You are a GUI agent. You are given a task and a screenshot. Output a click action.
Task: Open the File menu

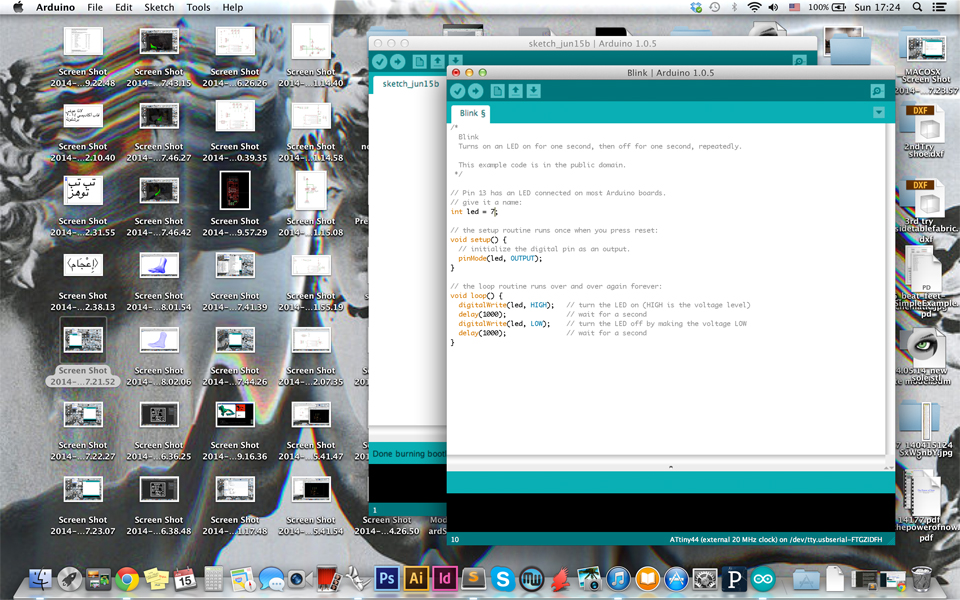click(x=95, y=7)
